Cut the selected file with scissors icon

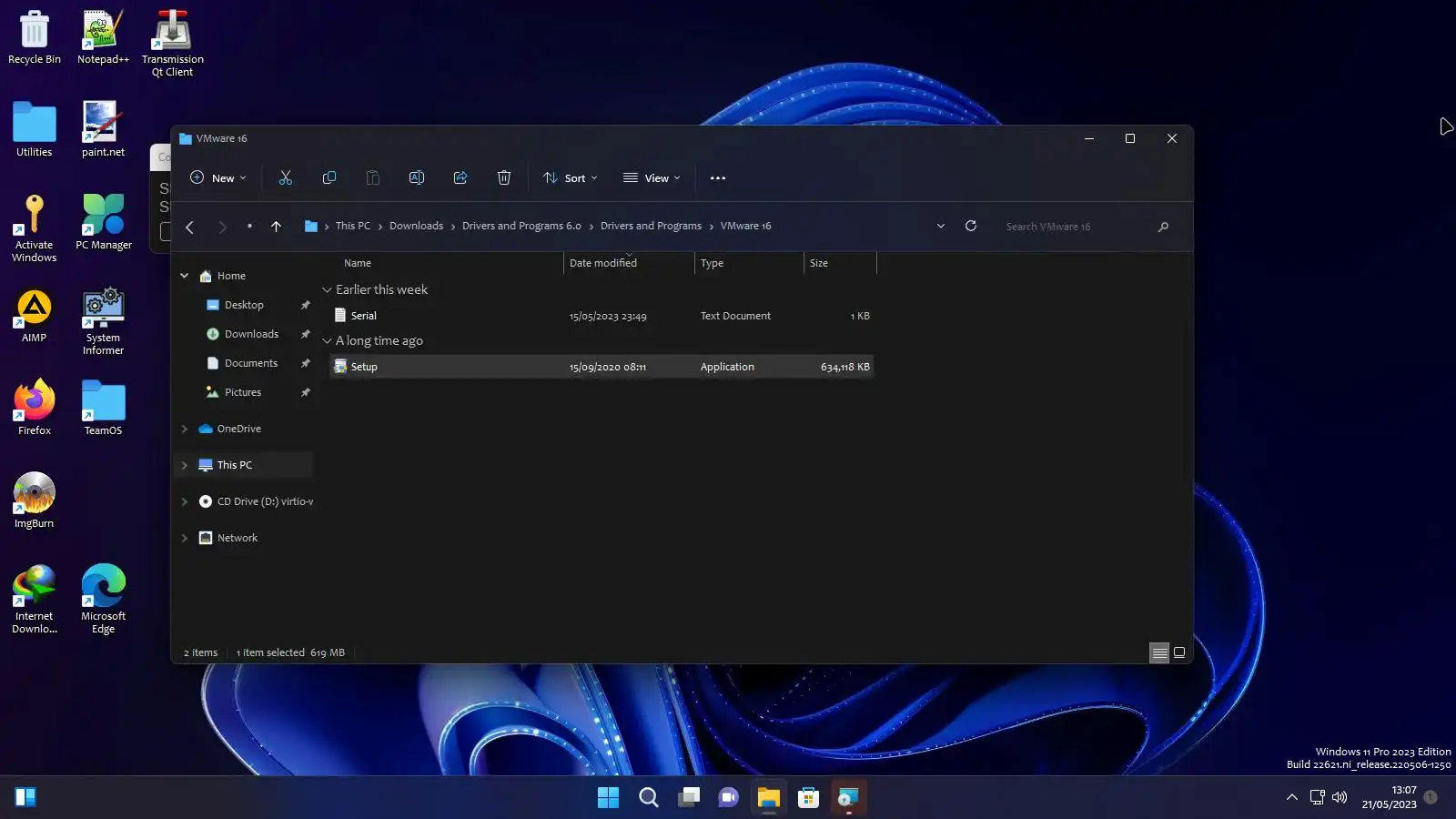coord(286,178)
